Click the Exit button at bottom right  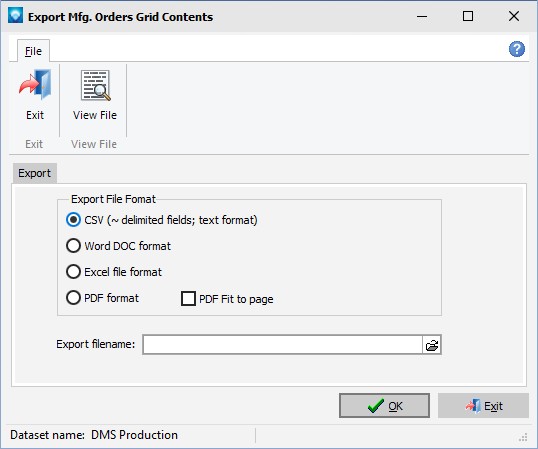(x=483, y=406)
